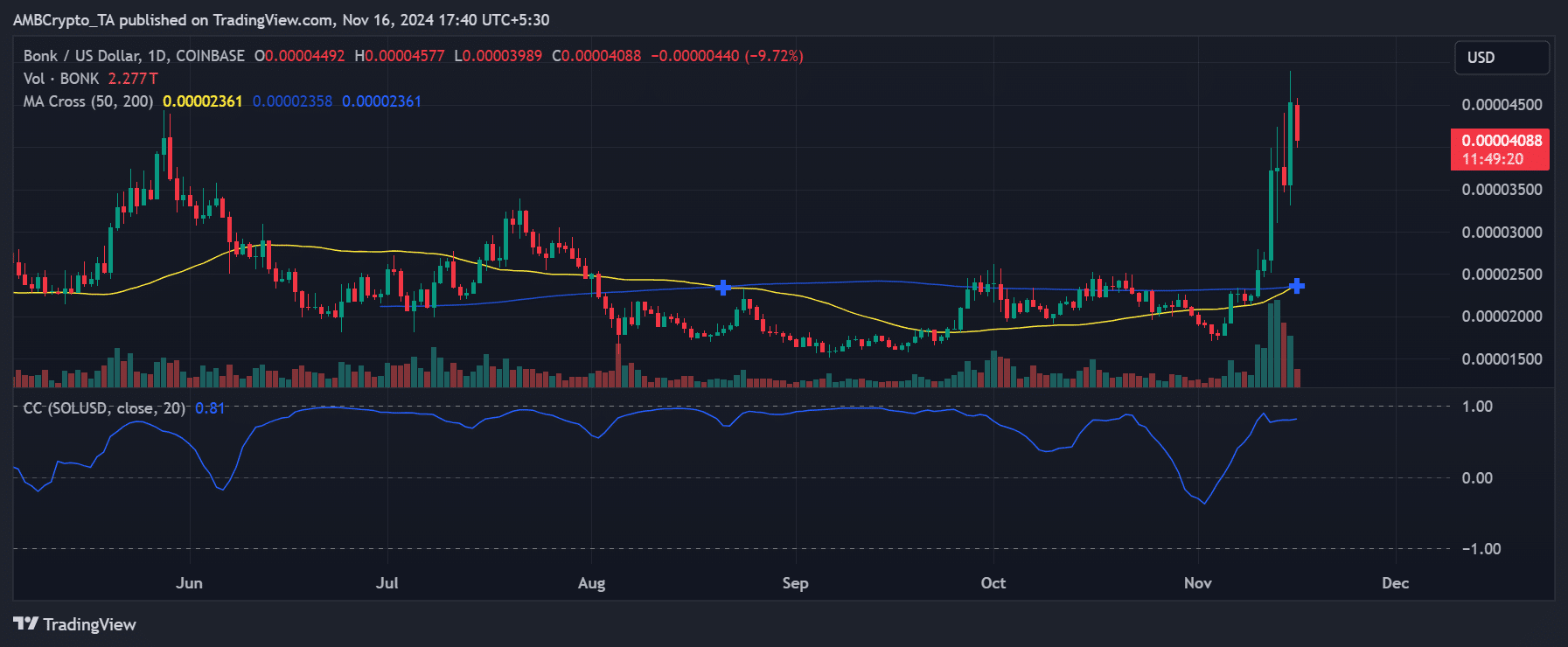
Task: Click the close price value C0.00004088
Action: tap(596, 56)
